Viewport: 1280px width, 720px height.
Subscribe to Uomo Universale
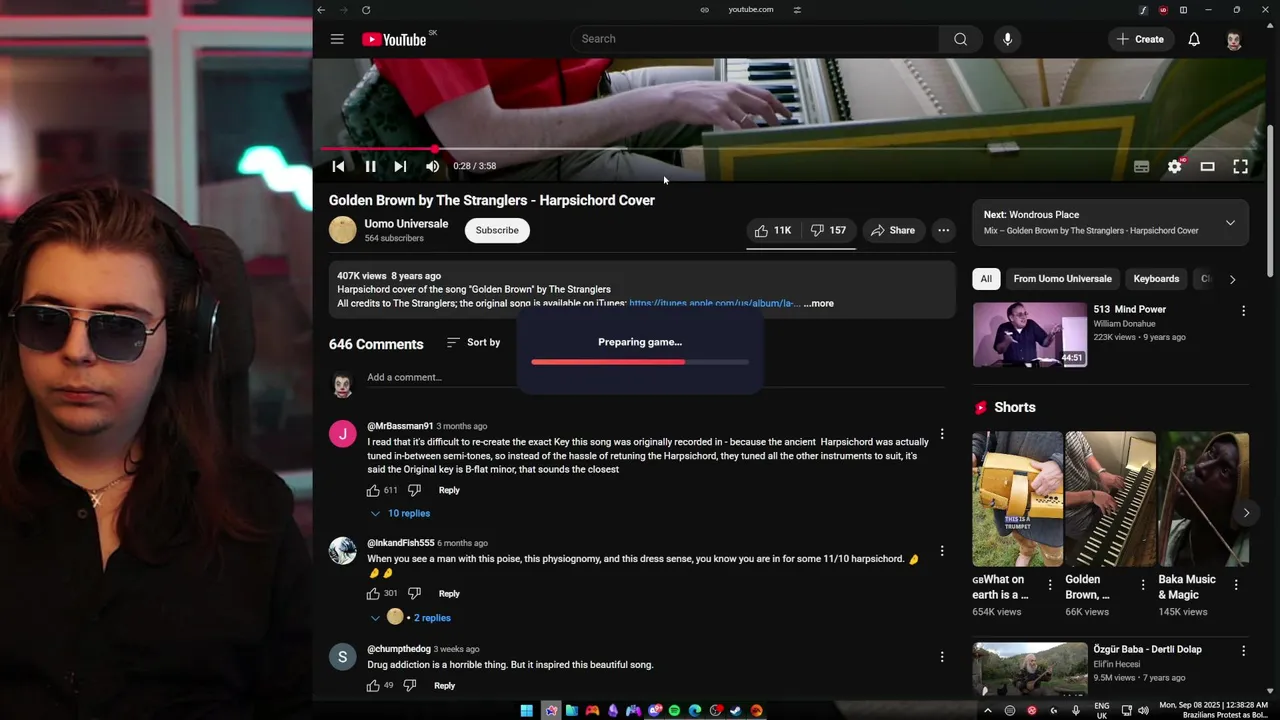tap(497, 231)
